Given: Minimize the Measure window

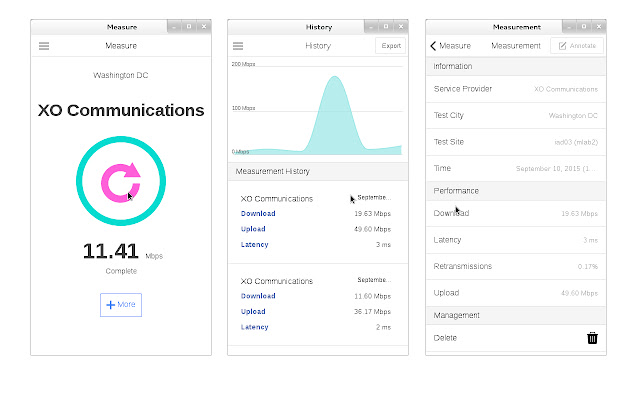Looking at the screenshot, I should tap(174, 27).
